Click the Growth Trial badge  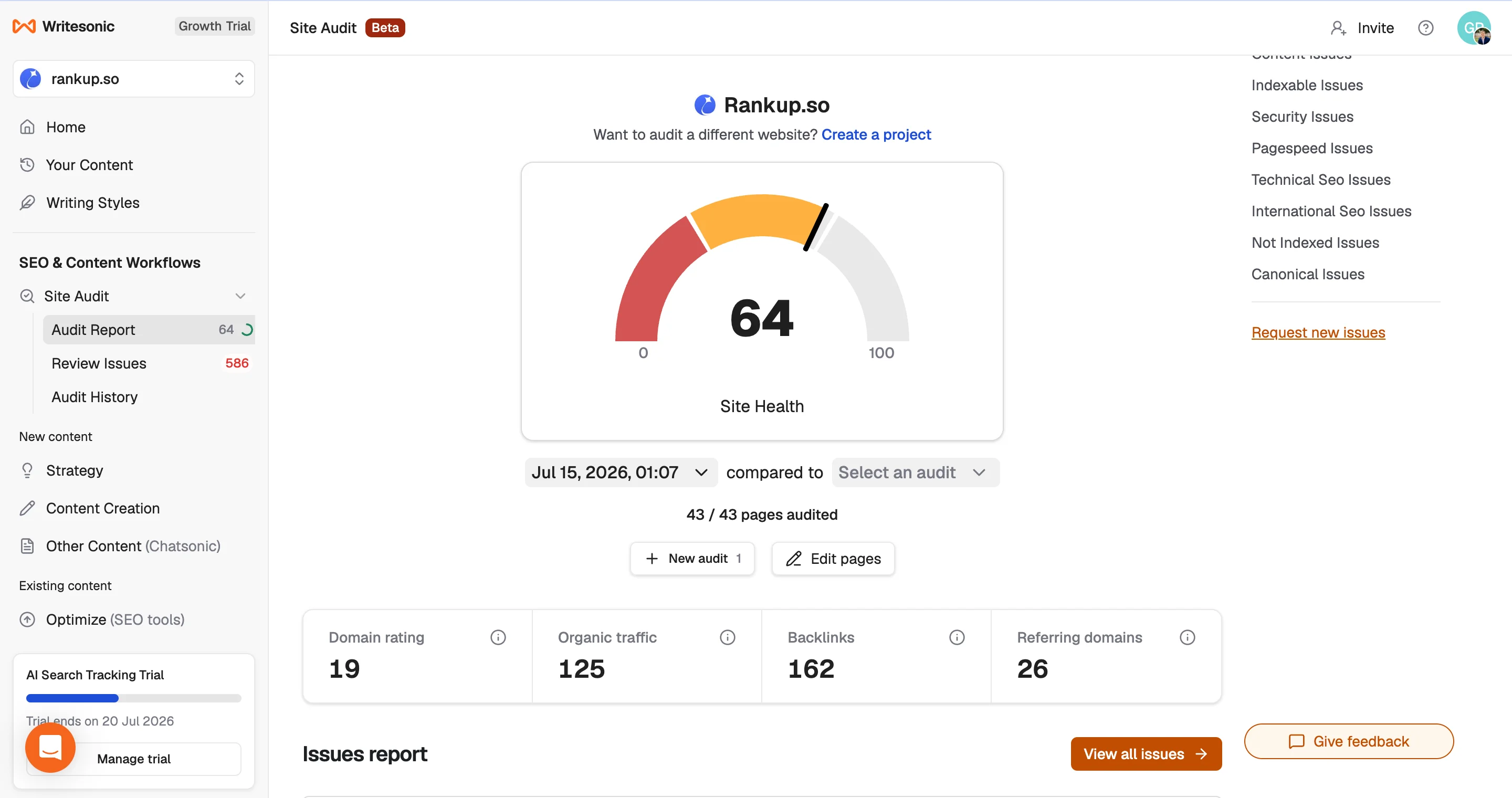point(214,26)
